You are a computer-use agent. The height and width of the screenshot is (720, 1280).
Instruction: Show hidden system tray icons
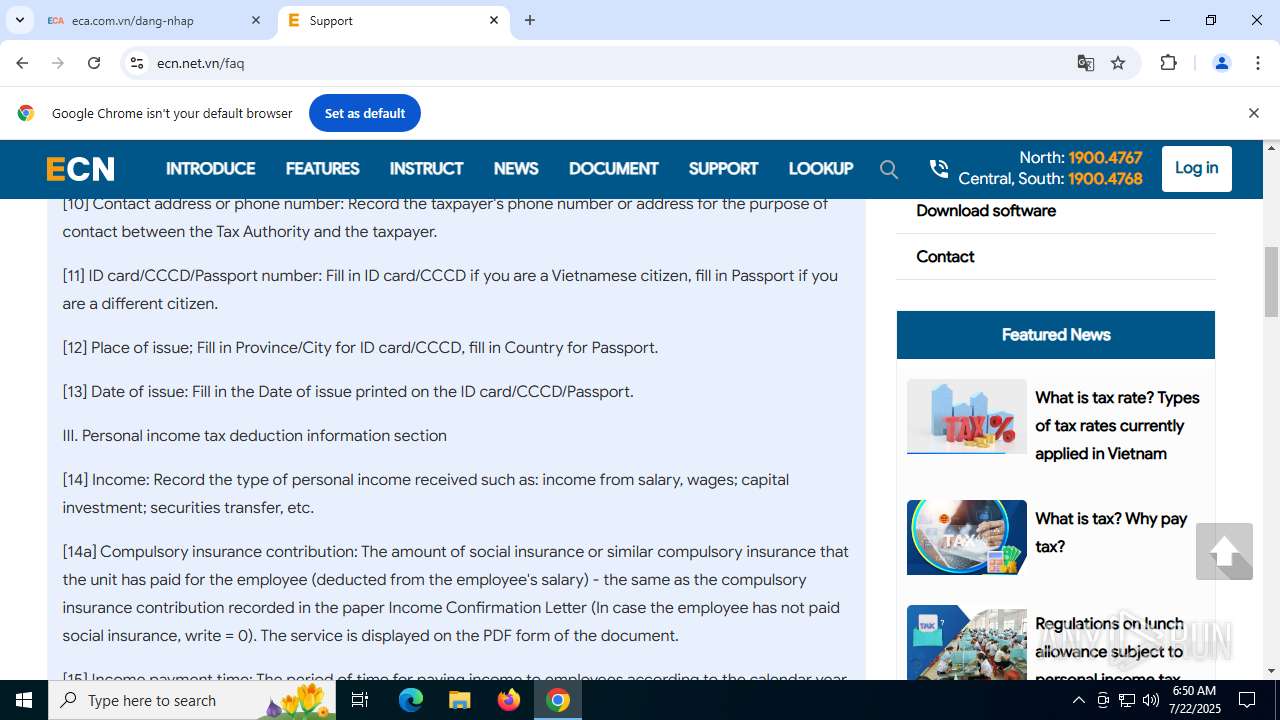[x=1078, y=700]
